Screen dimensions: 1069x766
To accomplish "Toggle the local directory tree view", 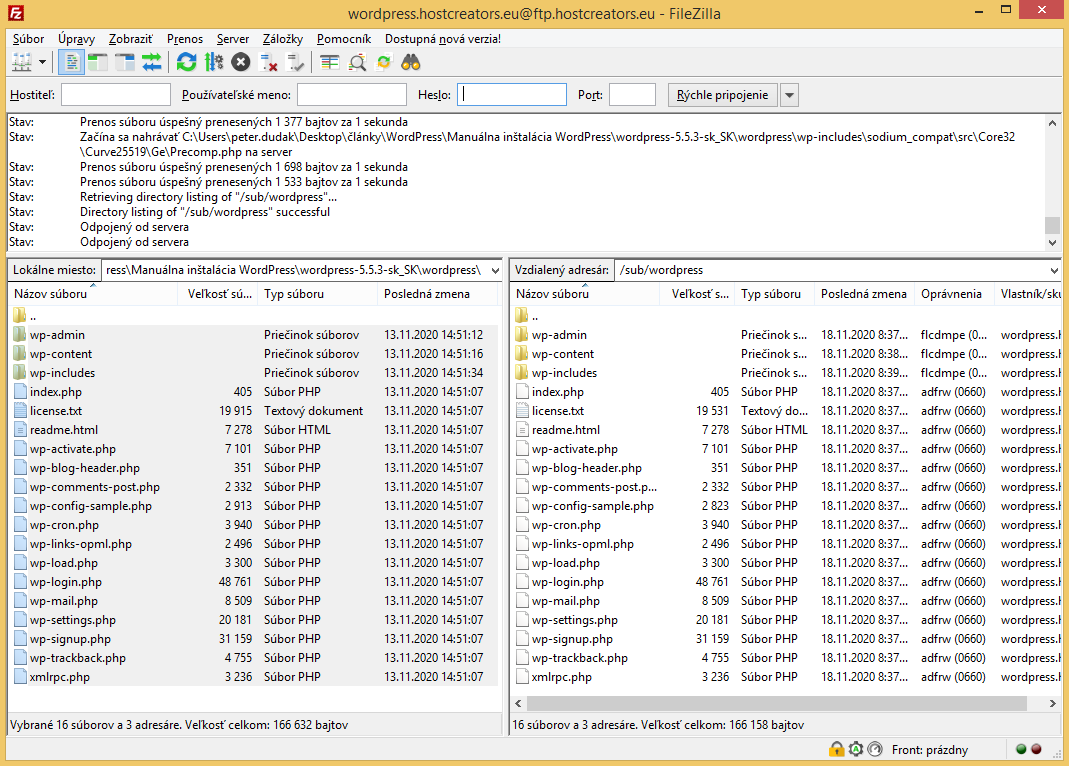I will 98,63.
